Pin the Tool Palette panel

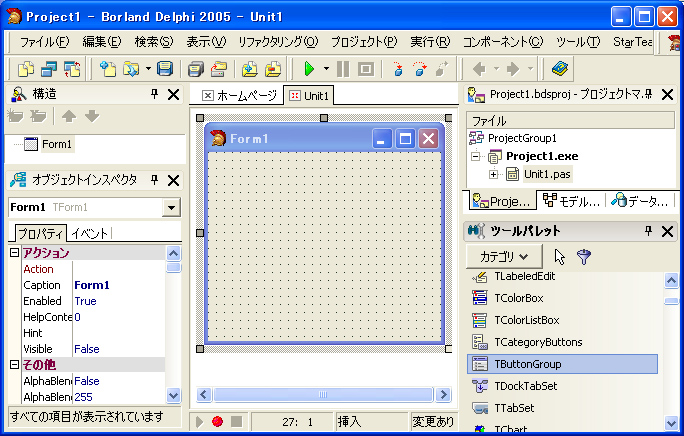point(648,231)
